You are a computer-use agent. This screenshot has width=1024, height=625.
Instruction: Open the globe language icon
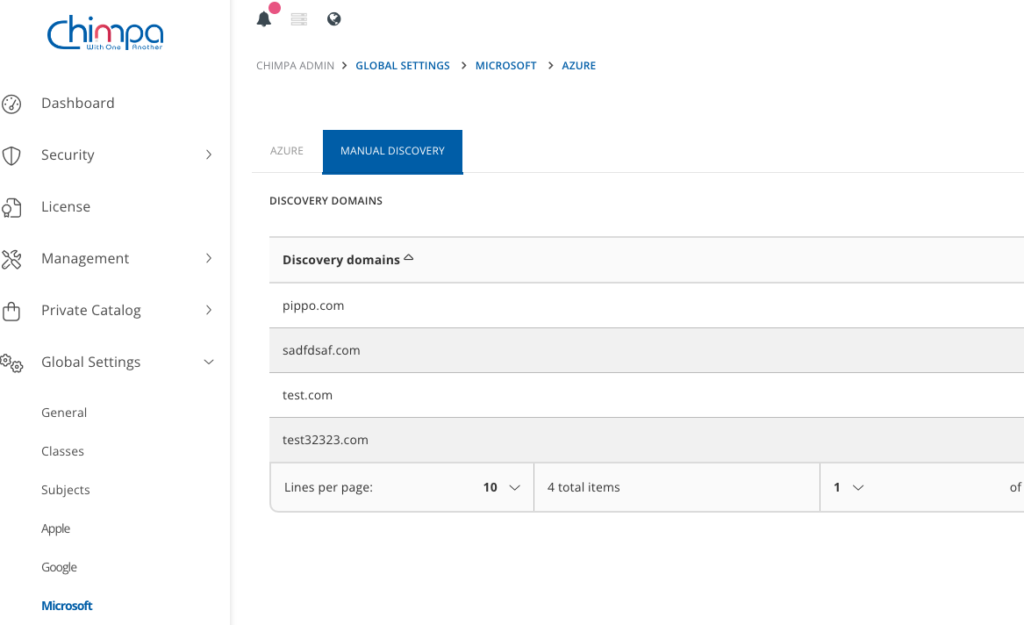pos(334,19)
